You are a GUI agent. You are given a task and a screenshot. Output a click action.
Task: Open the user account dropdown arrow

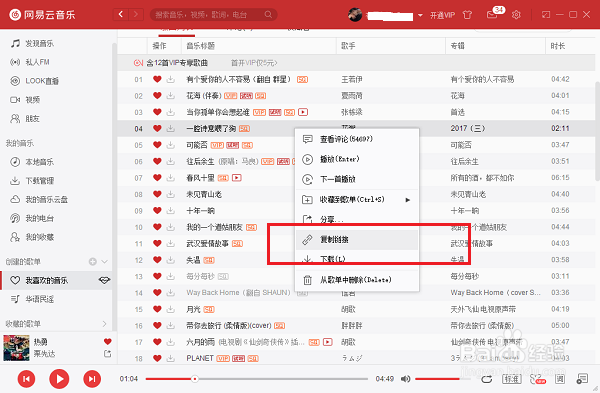pyautogui.click(x=420, y=15)
